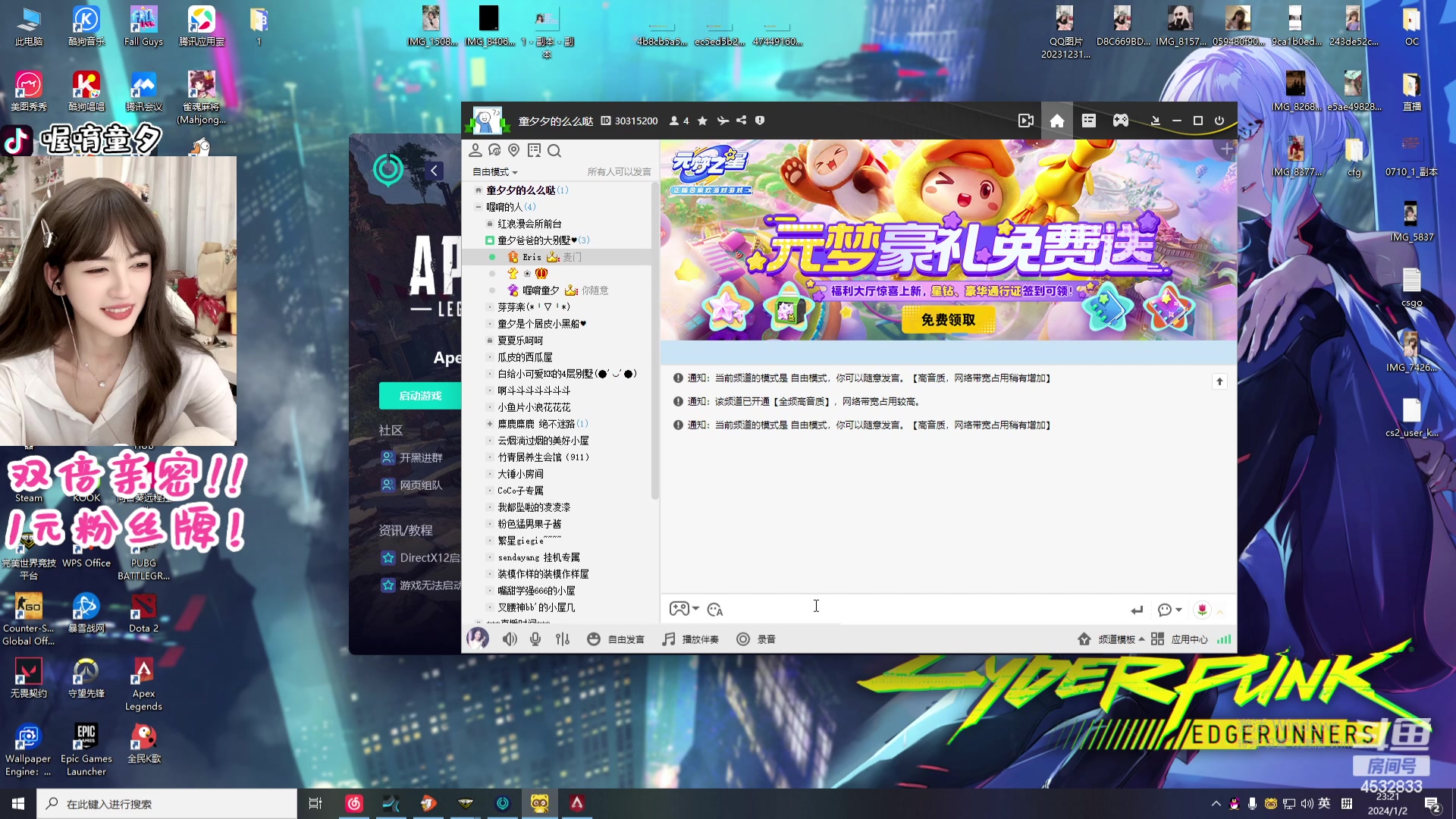The height and width of the screenshot is (819, 1456).
Task: Click the location pin icon above channel tree
Action: coord(514,150)
